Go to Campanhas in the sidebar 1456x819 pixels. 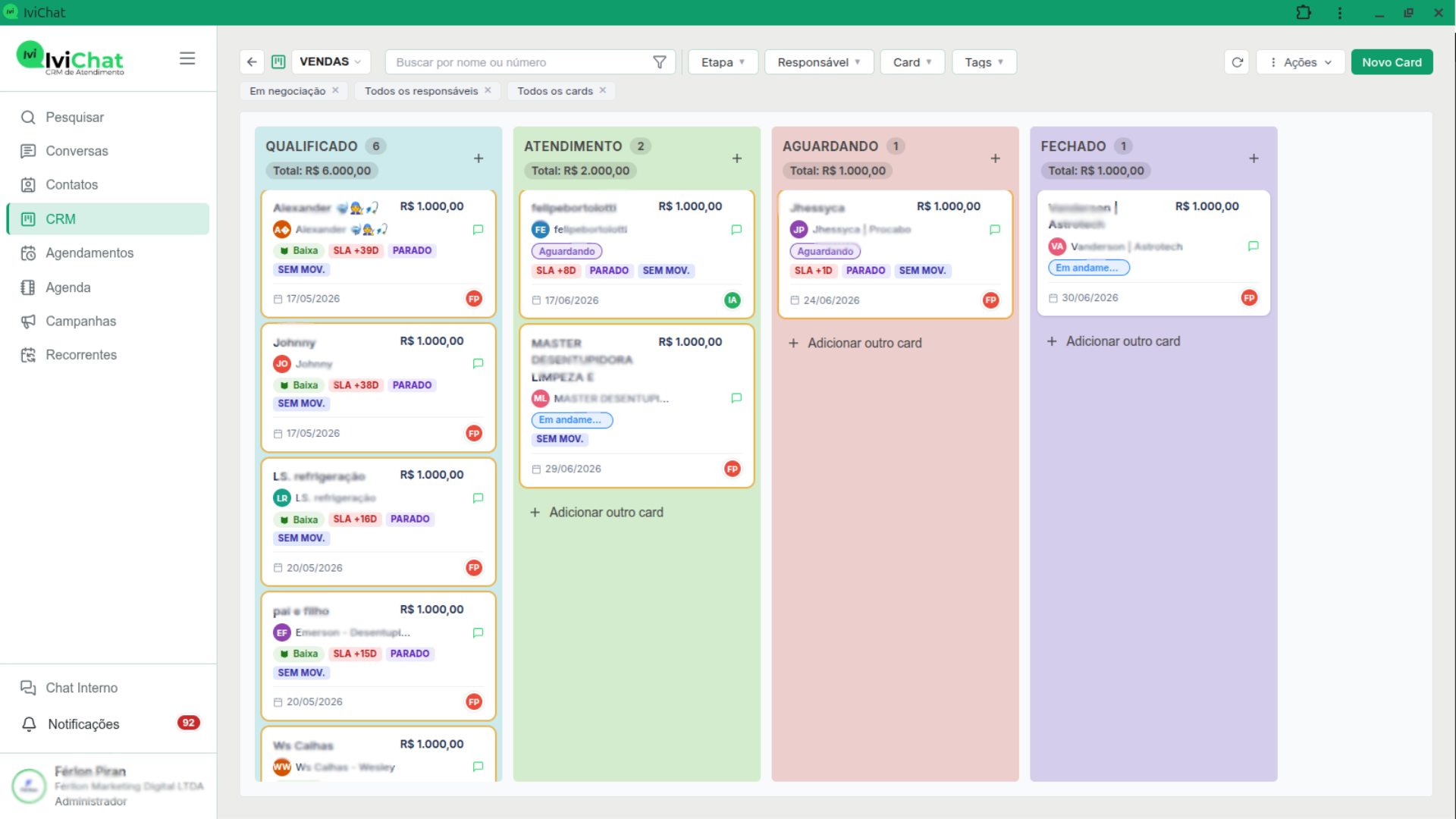click(108, 322)
